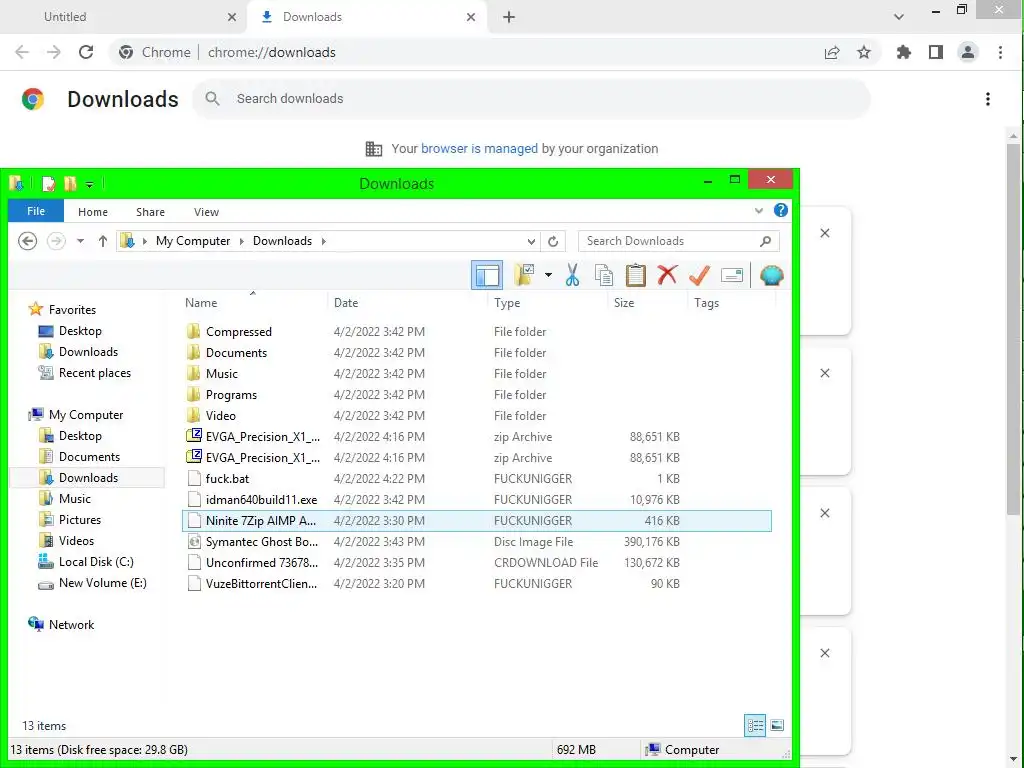Go up one folder level in Explorer
The height and width of the screenshot is (768, 1024).
[103, 241]
